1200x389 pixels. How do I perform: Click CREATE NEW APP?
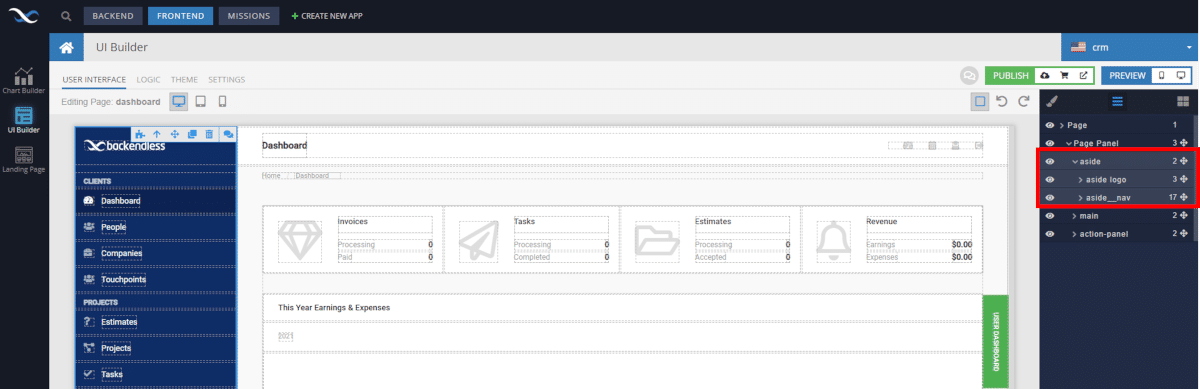(x=327, y=16)
